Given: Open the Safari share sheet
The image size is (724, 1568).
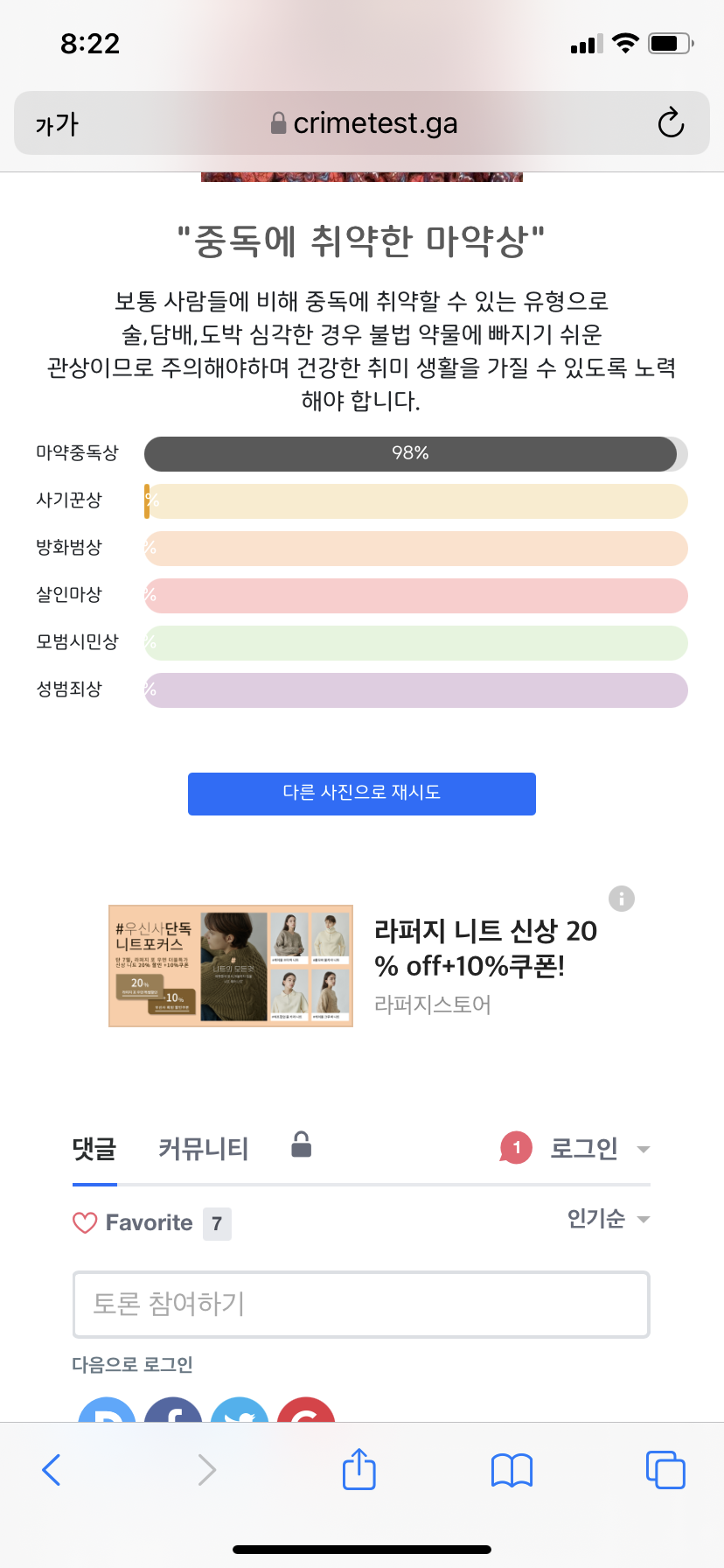Looking at the screenshot, I should 359,1469.
